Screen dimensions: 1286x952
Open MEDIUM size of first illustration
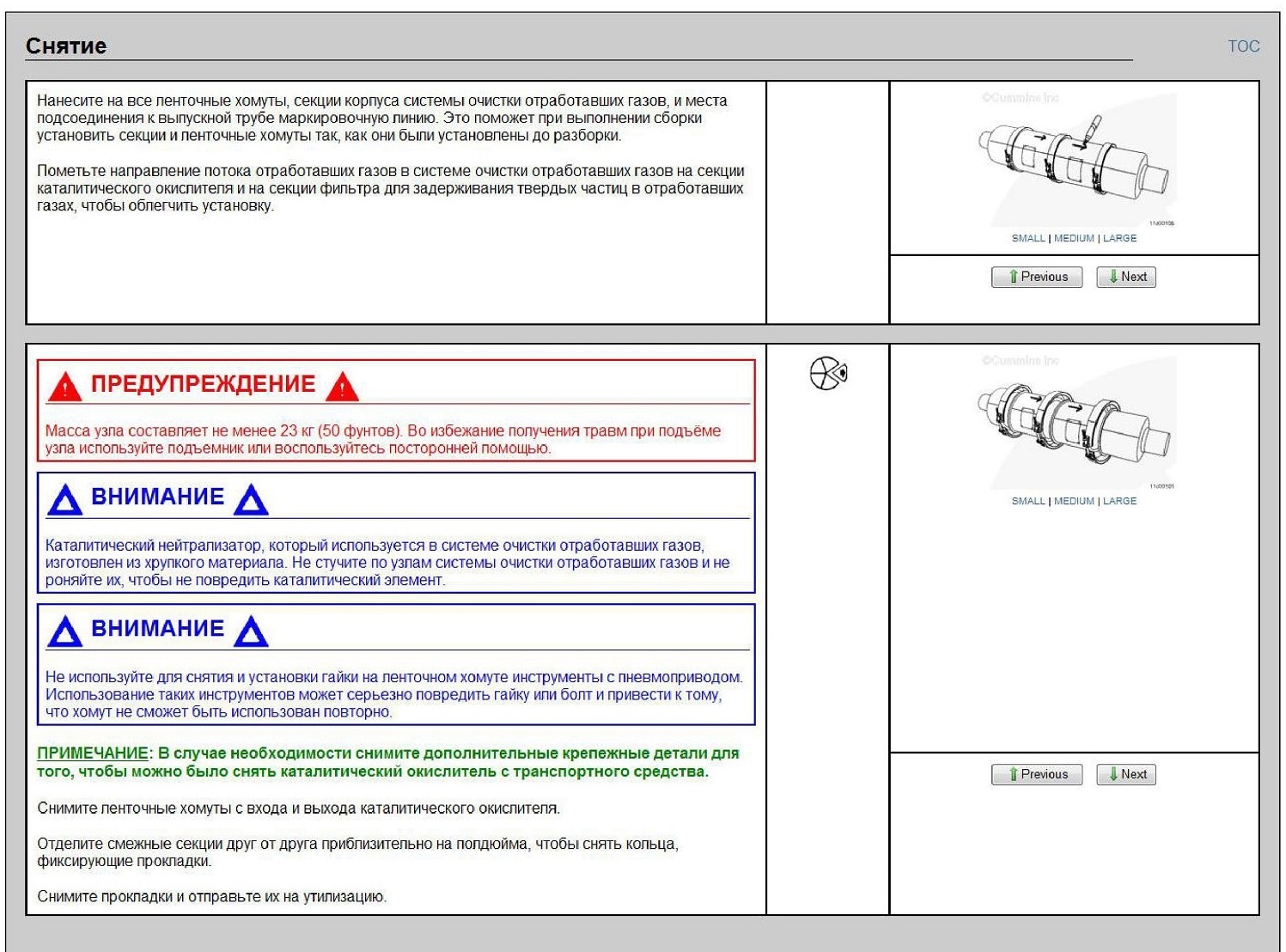[x=1074, y=238]
